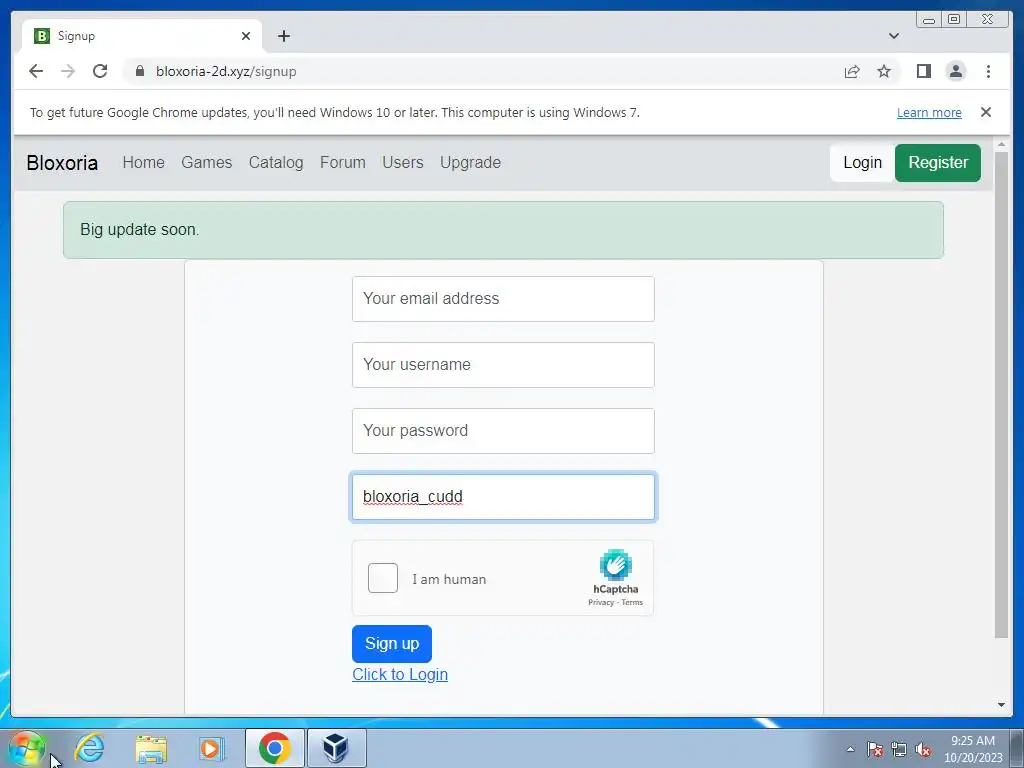Bookmark this page with the star

pos(884,71)
